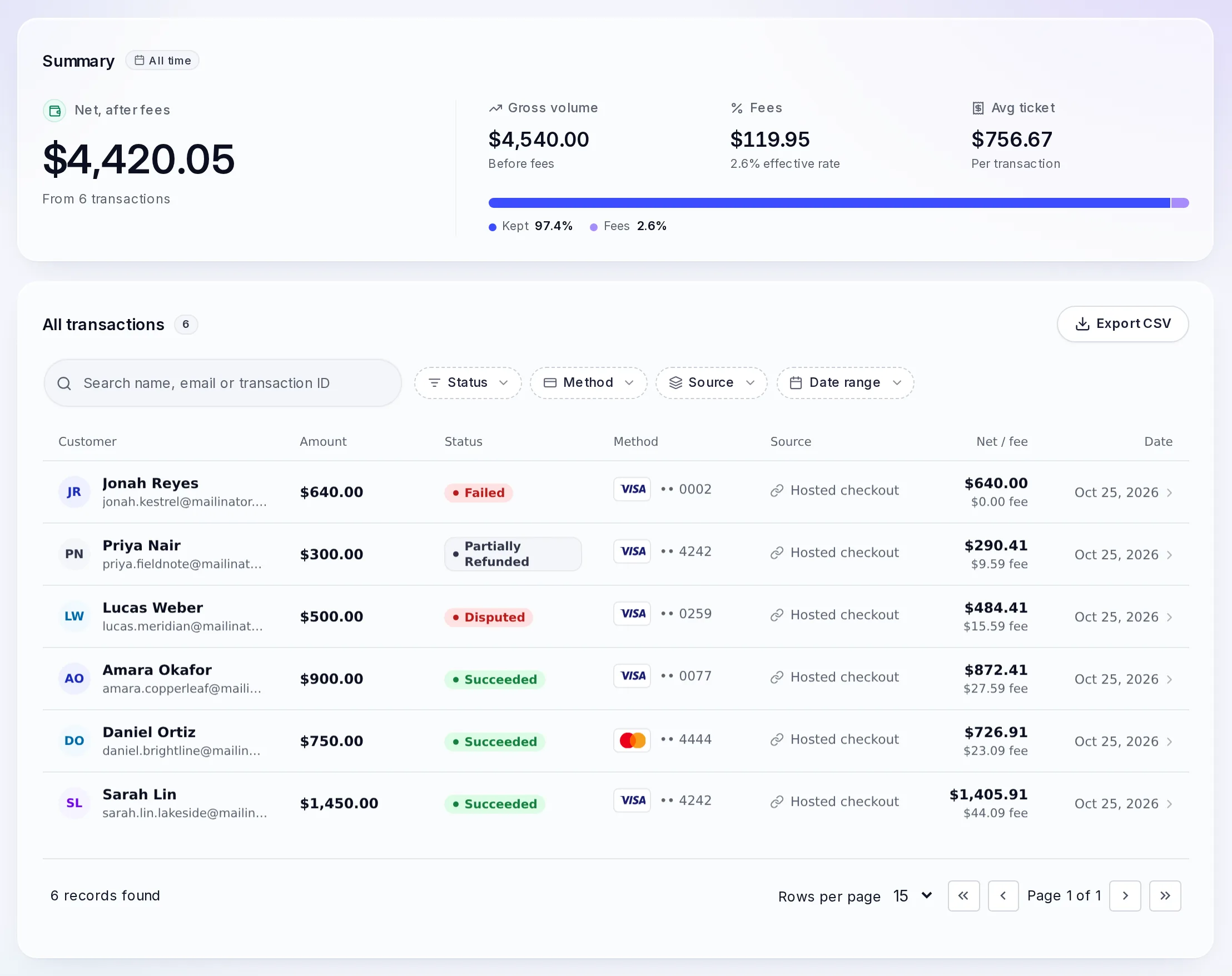Screen dimensions: 1232x976
Task: Open Jonah Reyes row detail chevron
Action: pos(1169,492)
